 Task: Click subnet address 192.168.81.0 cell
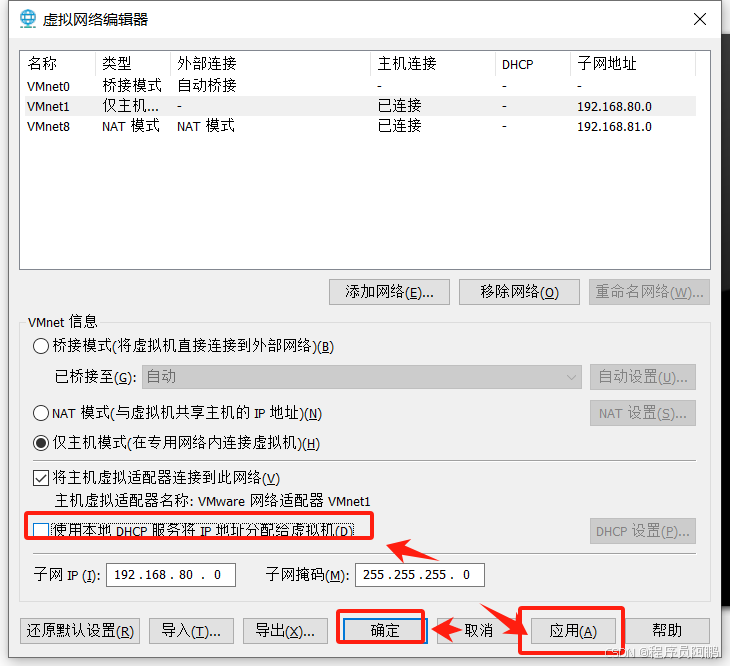point(614,127)
